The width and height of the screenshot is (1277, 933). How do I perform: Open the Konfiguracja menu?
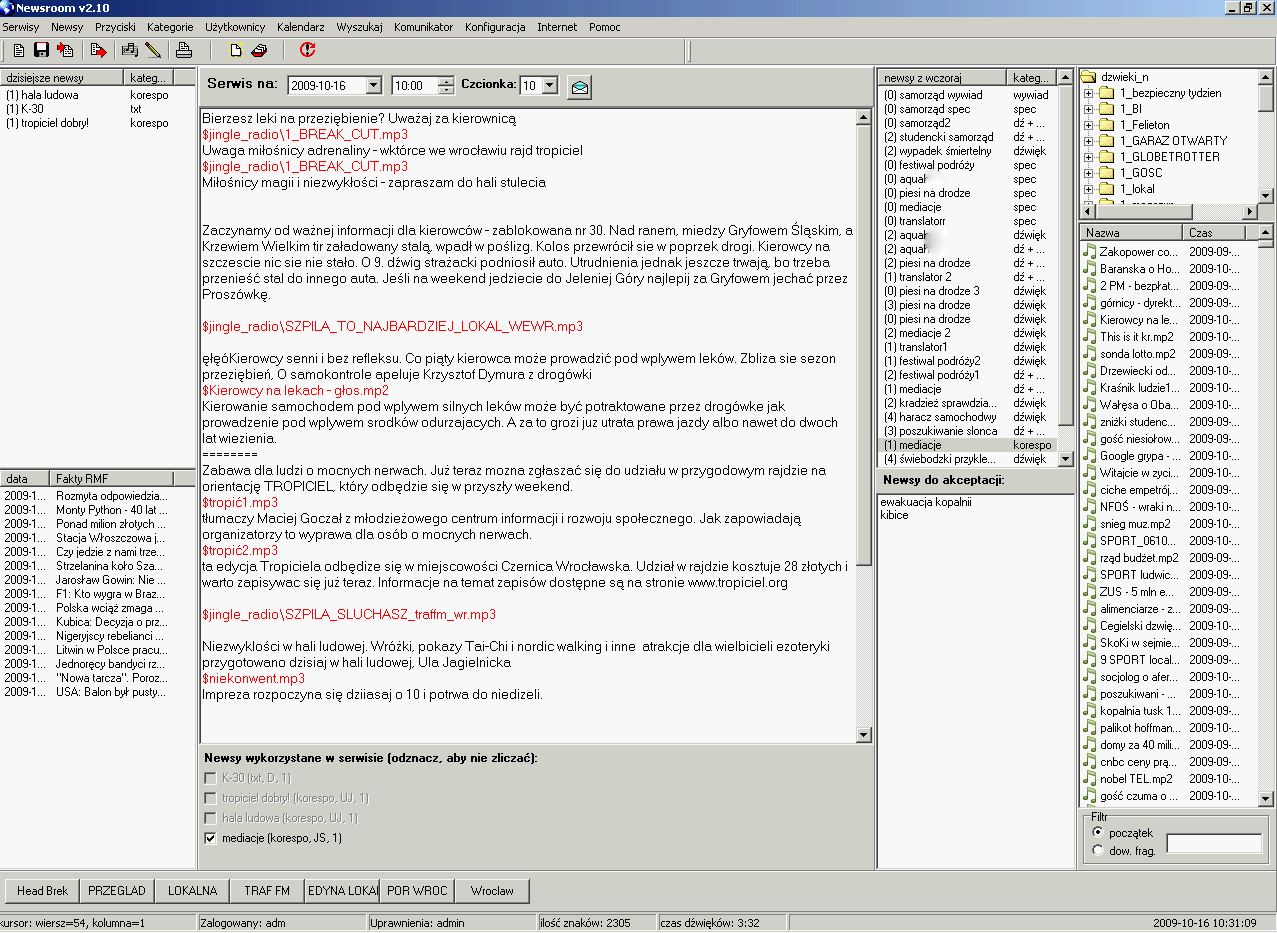click(x=495, y=27)
